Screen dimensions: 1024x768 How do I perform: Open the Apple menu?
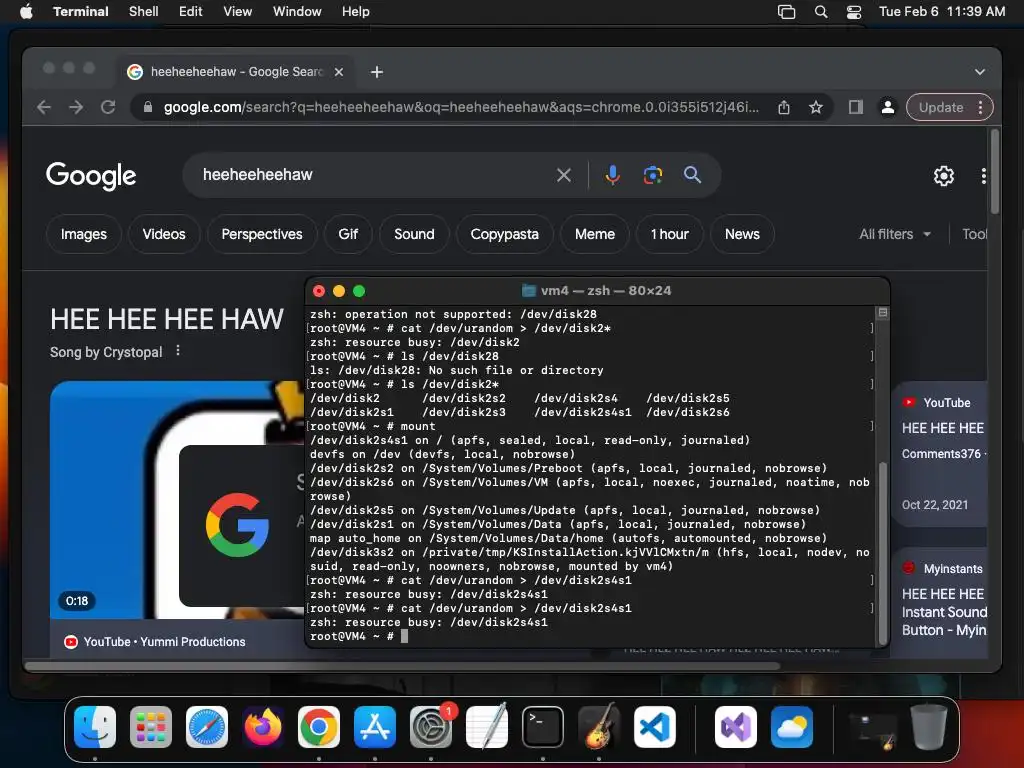click(26, 11)
